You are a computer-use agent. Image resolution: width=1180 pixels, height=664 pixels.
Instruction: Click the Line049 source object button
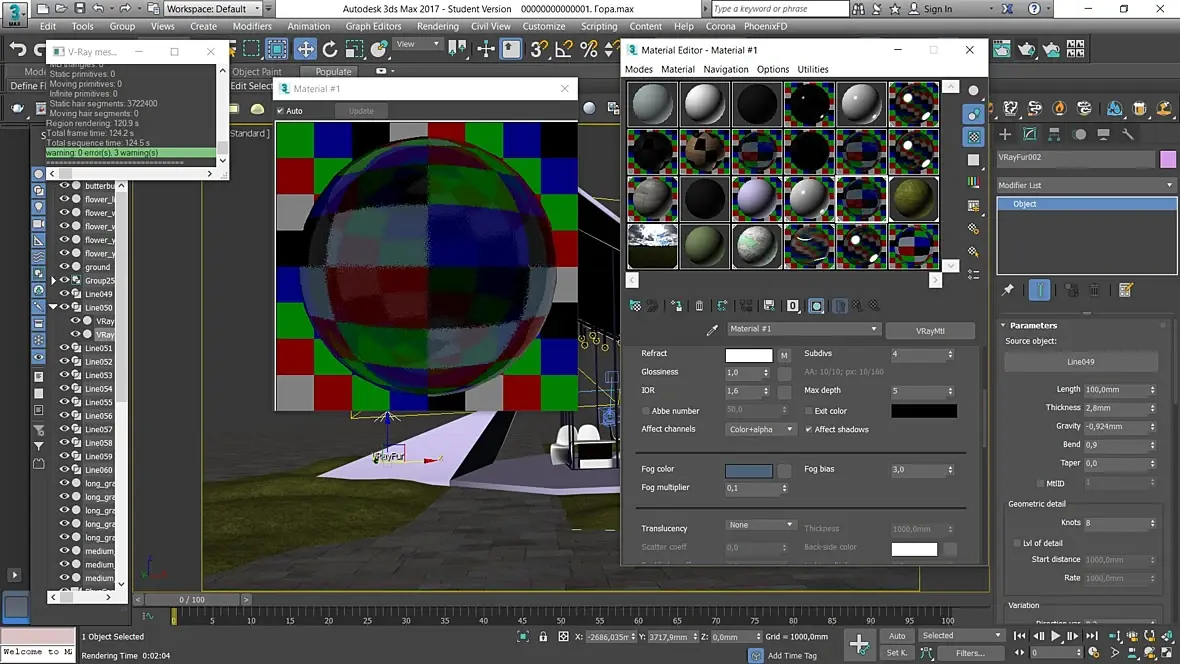pos(1080,362)
